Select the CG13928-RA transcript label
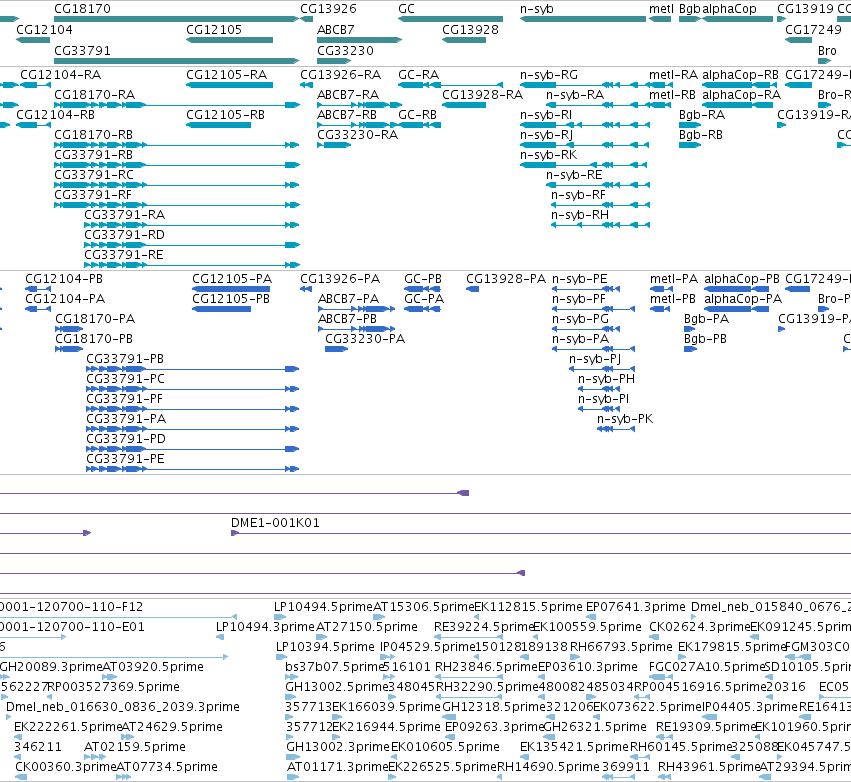 (x=482, y=95)
